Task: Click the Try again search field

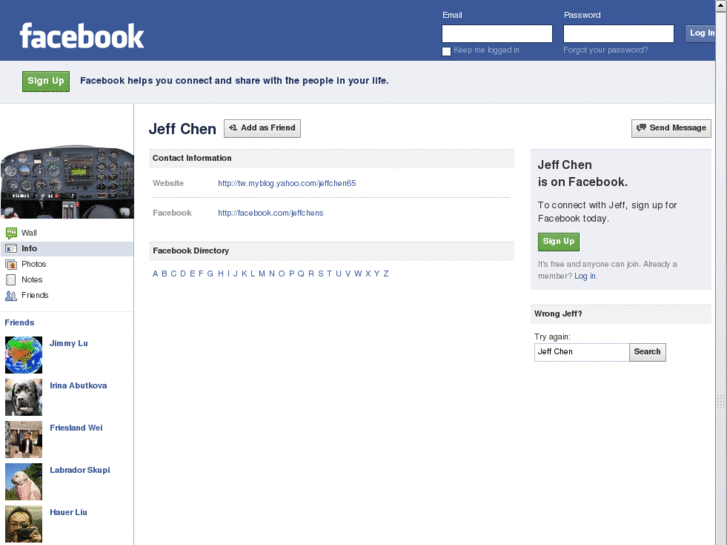Action: (x=581, y=352)
